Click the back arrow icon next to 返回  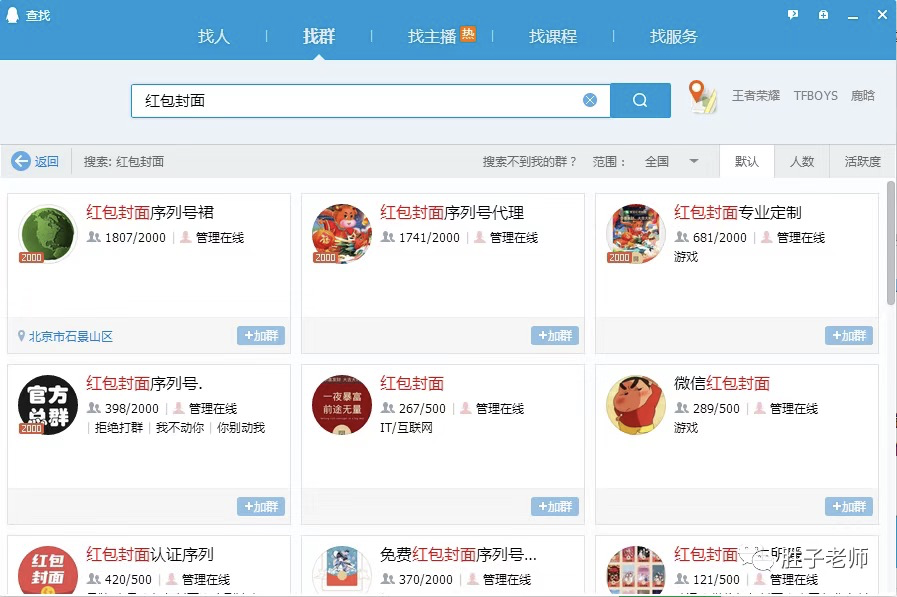pyautogui.click(x=21, y=160)
